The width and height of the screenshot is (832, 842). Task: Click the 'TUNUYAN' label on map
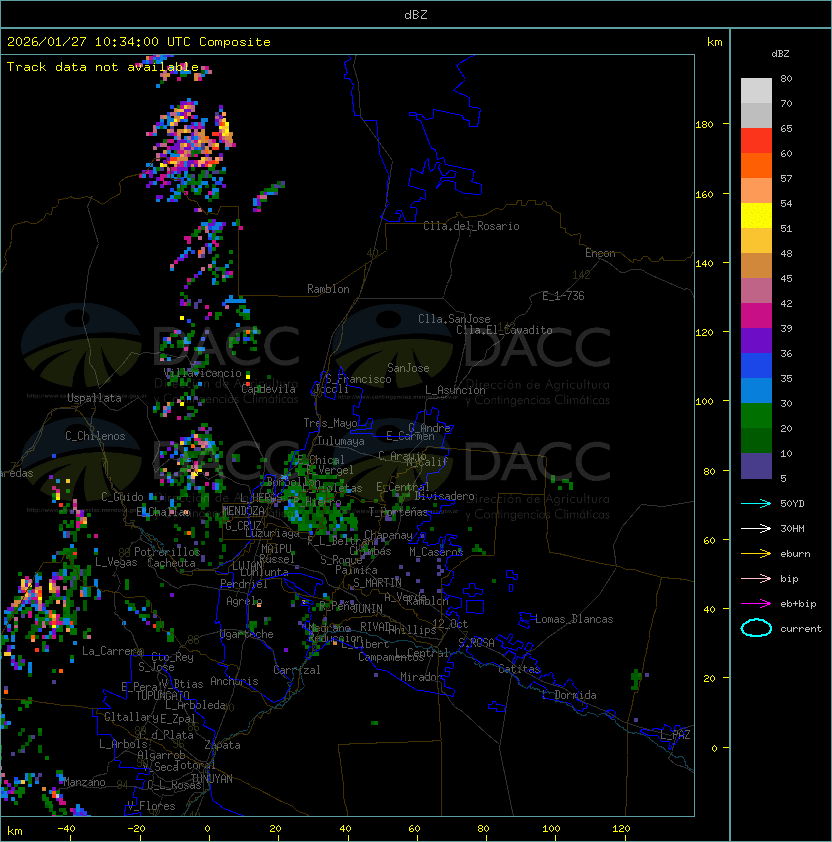212,779
